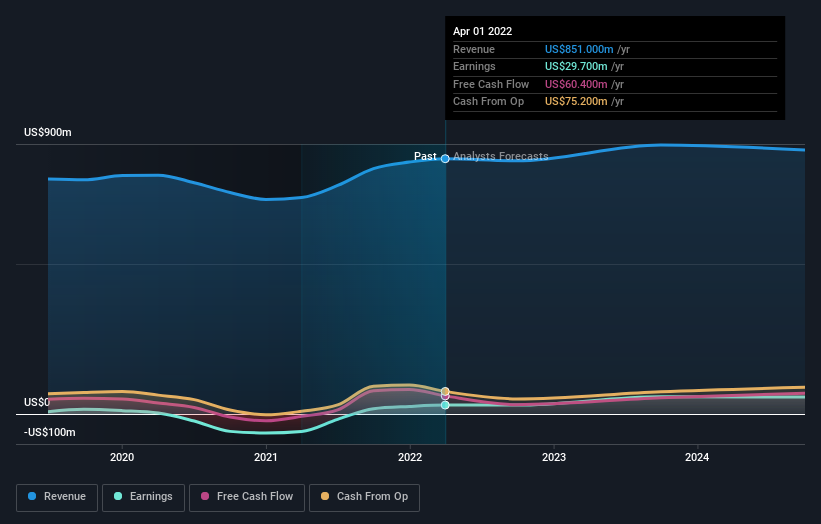Image resolution: width=821 pixels, height=524 pixels.
Task: Click the teal Earnings data point marker
Action: click(x=445, y=405)
